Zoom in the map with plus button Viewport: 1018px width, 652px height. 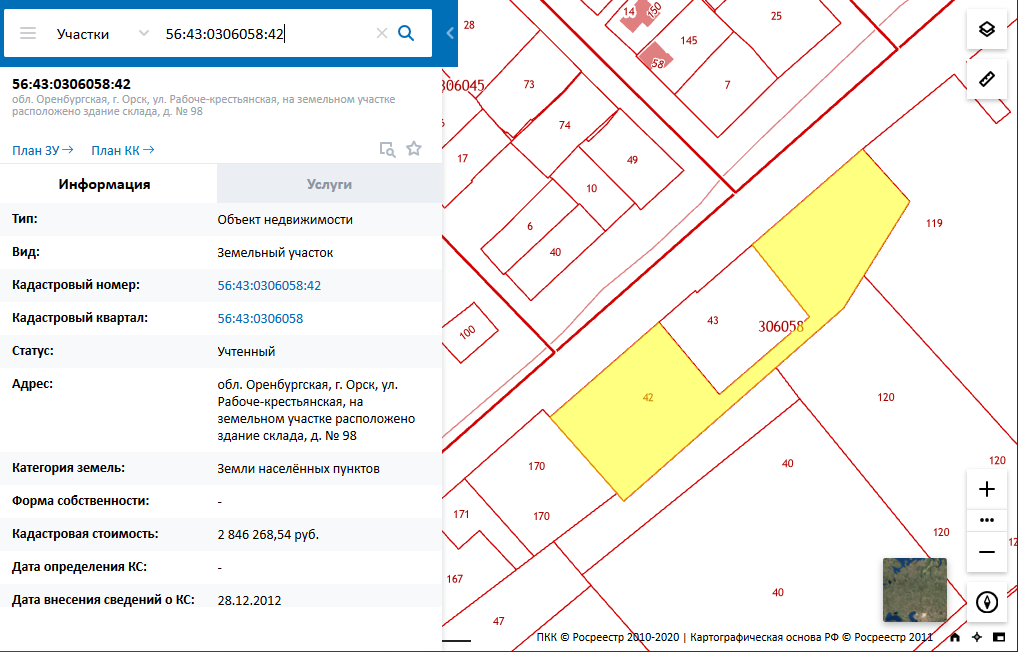987,489
